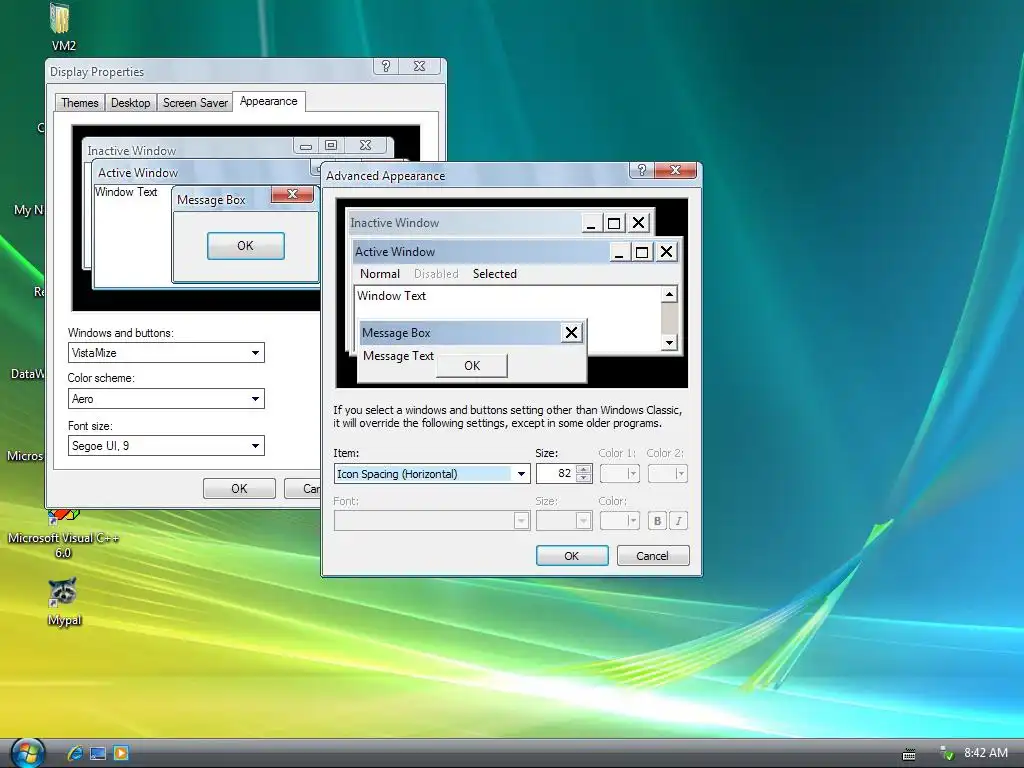Click the Size field showing 82
1024x768 pixels.
(556, 473)
